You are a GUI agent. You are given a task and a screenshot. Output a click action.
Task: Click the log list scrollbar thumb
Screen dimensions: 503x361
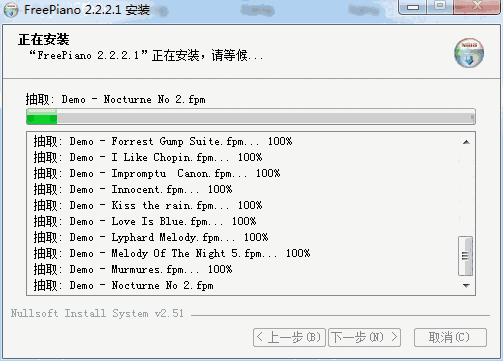pyautogui.click(x=465, y=256)
